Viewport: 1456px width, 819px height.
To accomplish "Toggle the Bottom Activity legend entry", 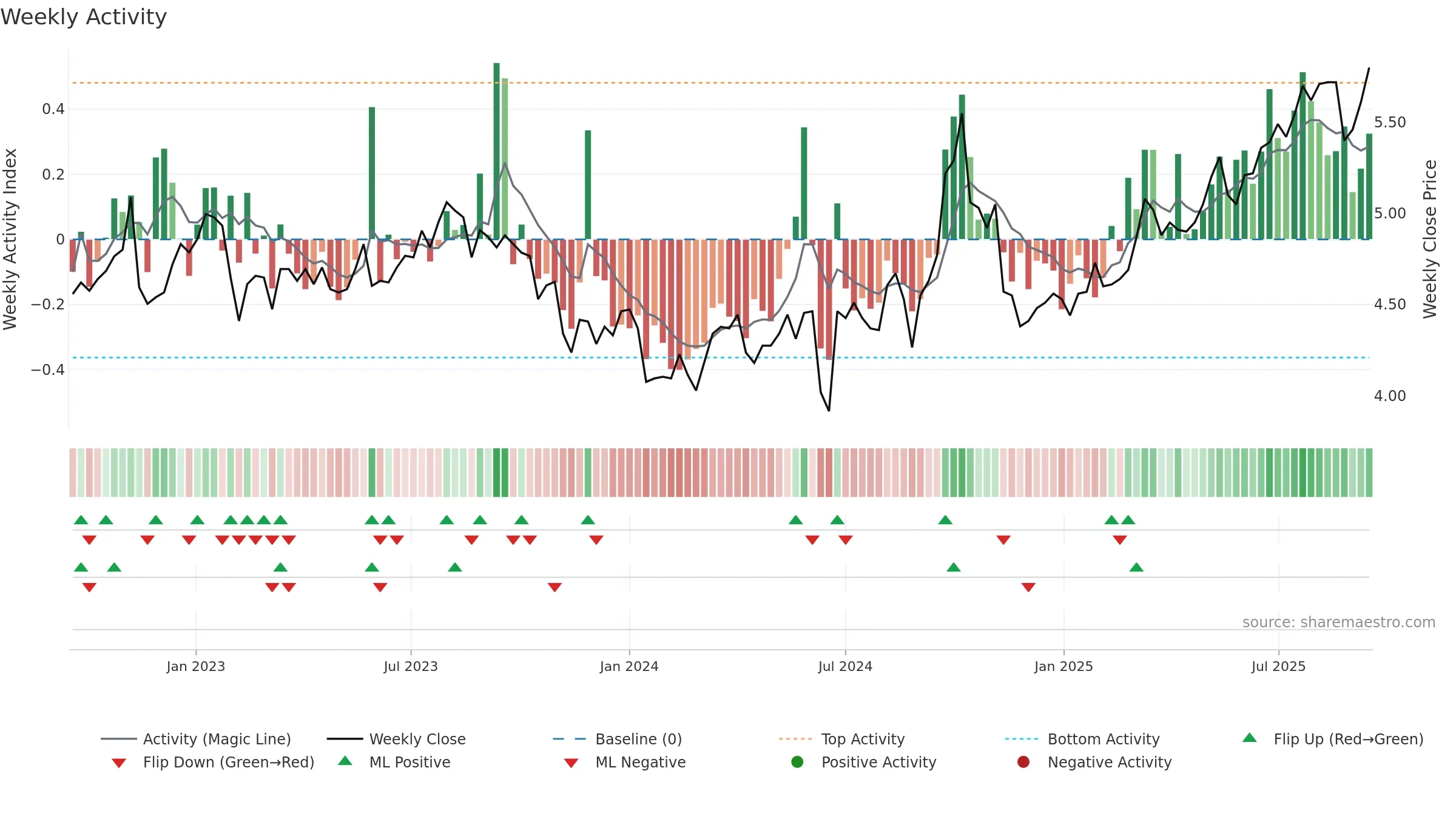I will (x=1082, y=739).
